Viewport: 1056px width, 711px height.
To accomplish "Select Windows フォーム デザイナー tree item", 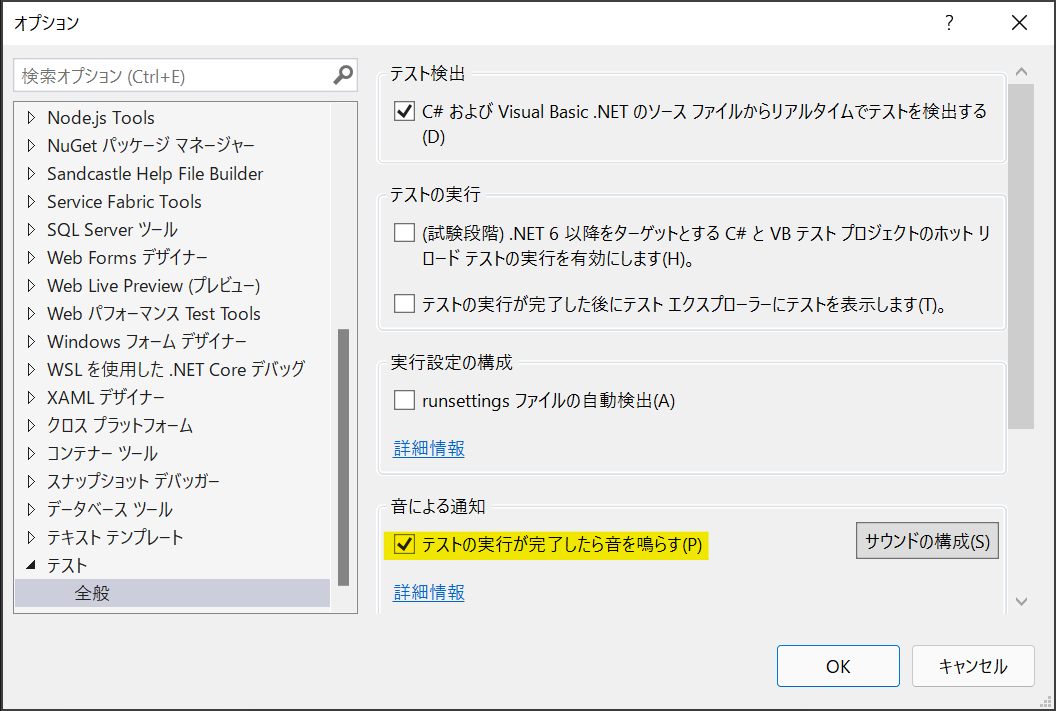I will 147,341.
